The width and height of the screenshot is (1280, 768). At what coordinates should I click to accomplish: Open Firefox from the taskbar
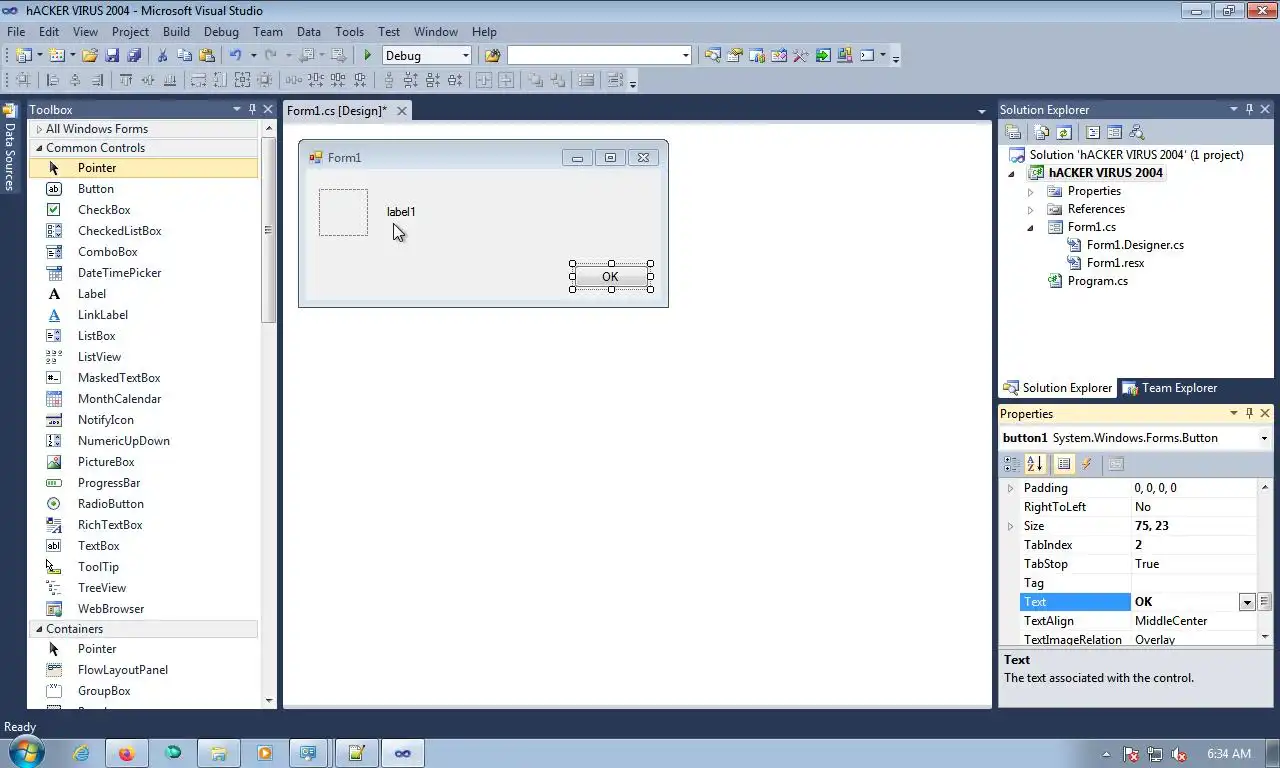point(126,753)
